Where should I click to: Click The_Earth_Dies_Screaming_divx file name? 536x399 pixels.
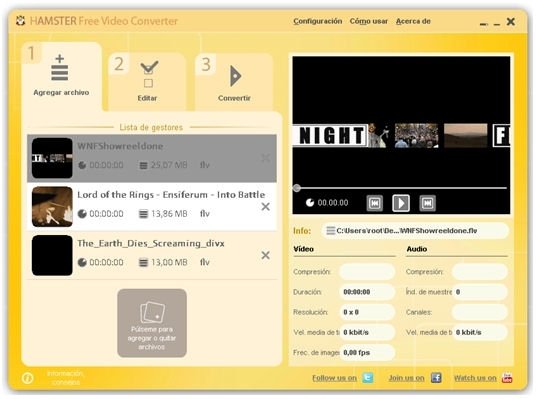151,243
